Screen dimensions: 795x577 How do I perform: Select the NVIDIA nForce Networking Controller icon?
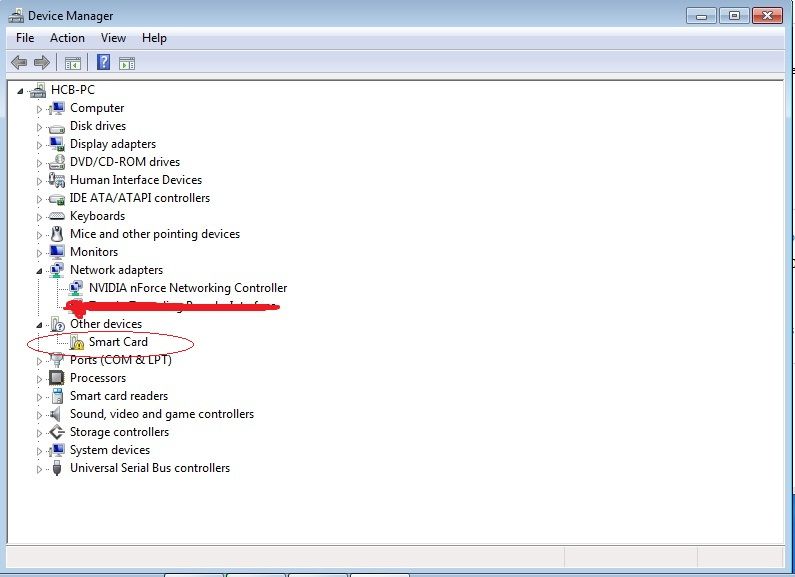(x=77, y=288)
